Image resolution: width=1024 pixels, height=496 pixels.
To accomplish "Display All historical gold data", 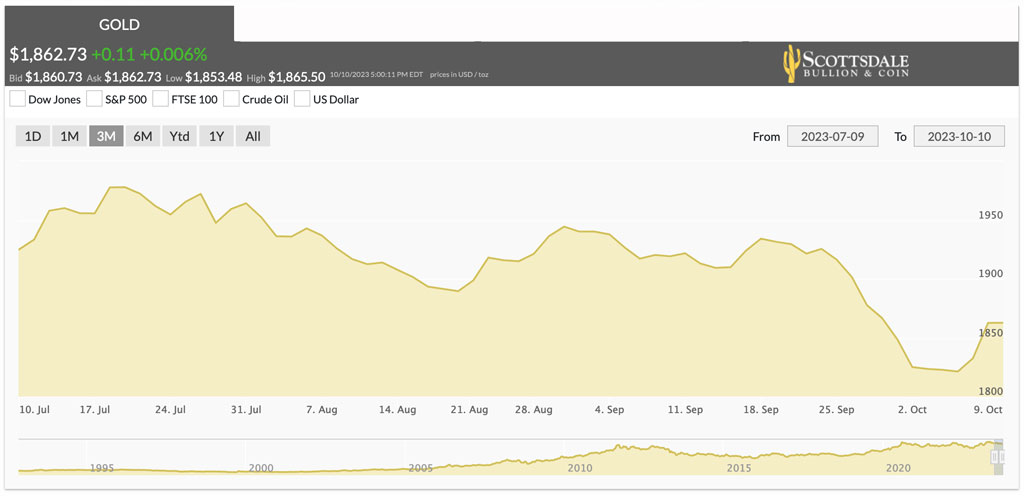I will pos(253,136).
